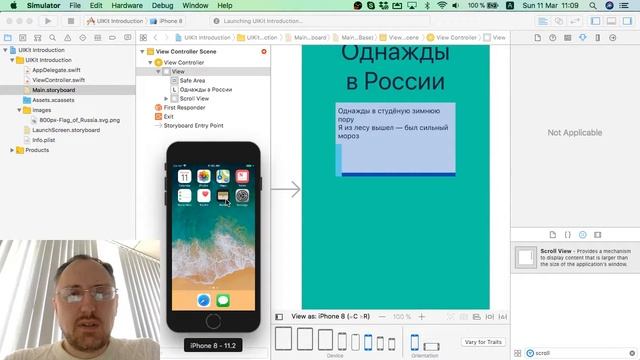The width and height of the screenshot is (640, 360).
Task: Go back in editor history
Action: 156,38
